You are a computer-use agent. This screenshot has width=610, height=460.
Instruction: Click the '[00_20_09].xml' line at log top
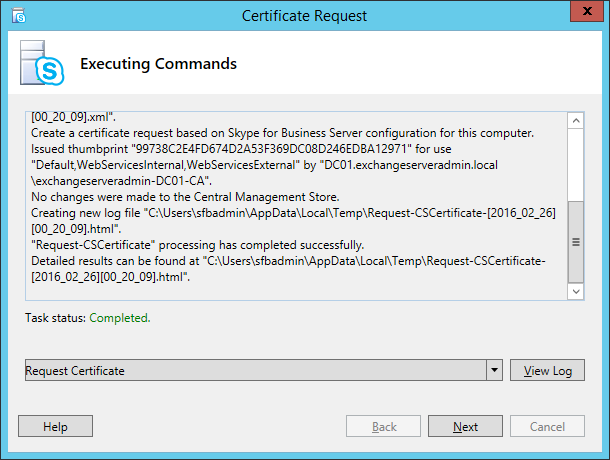pyautogui.click(x=74, y=117)
